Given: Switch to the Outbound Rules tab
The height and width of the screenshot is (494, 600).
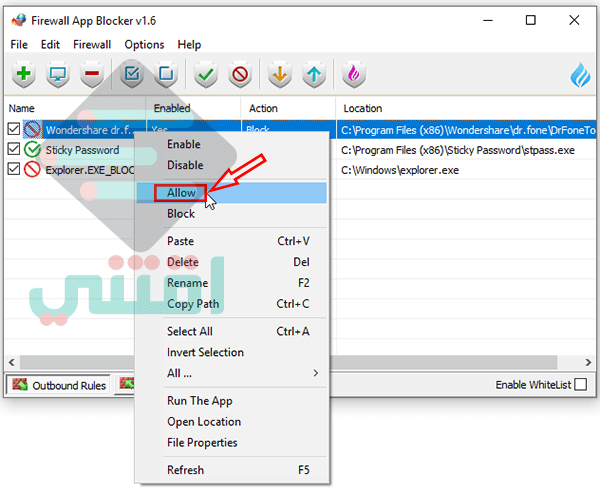Looking at the screenshot, I should pyautogui.click(x=58, y=385).
